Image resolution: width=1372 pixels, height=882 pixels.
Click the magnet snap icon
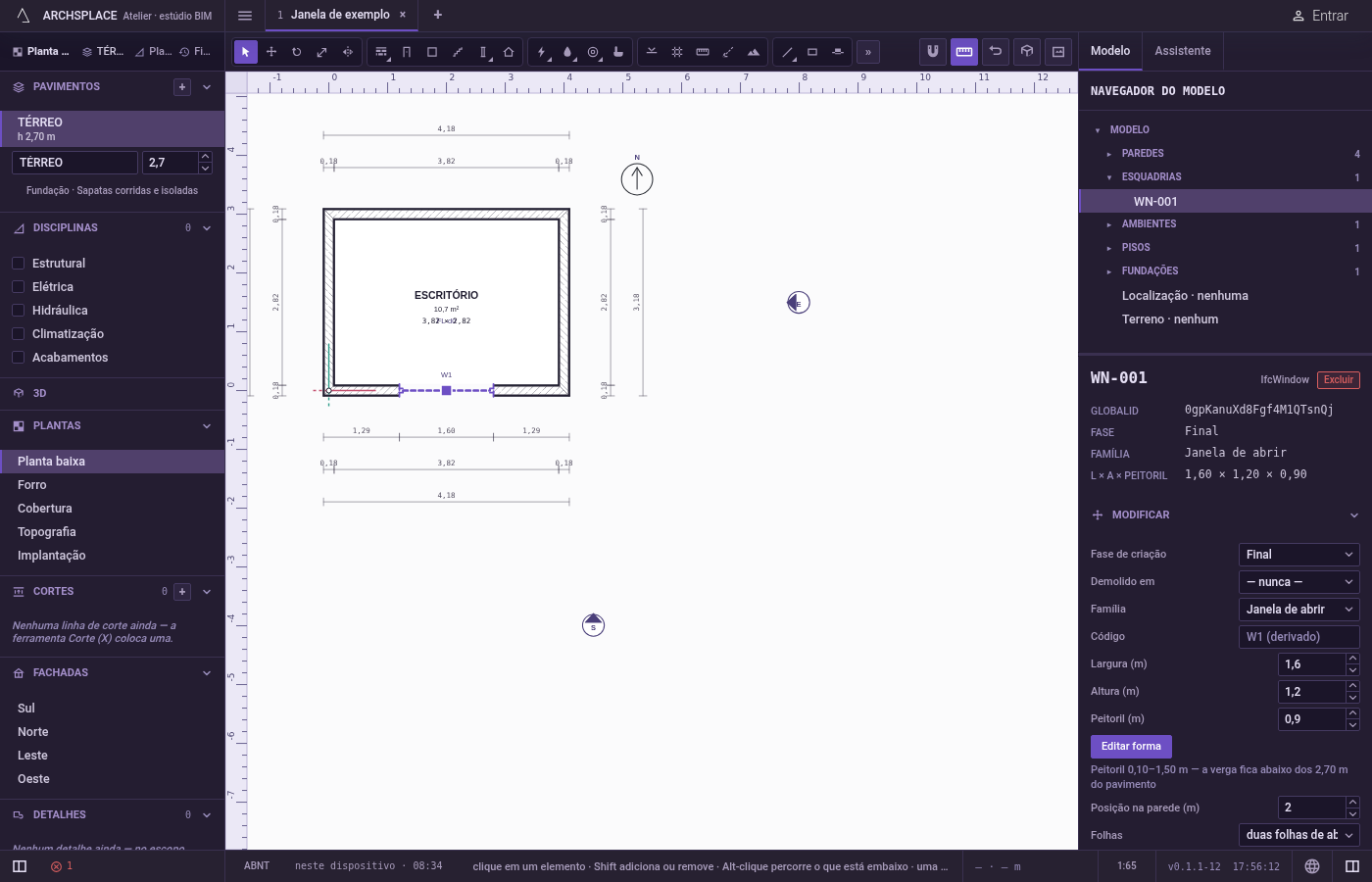pyautogui.click(x=933, y=51)
